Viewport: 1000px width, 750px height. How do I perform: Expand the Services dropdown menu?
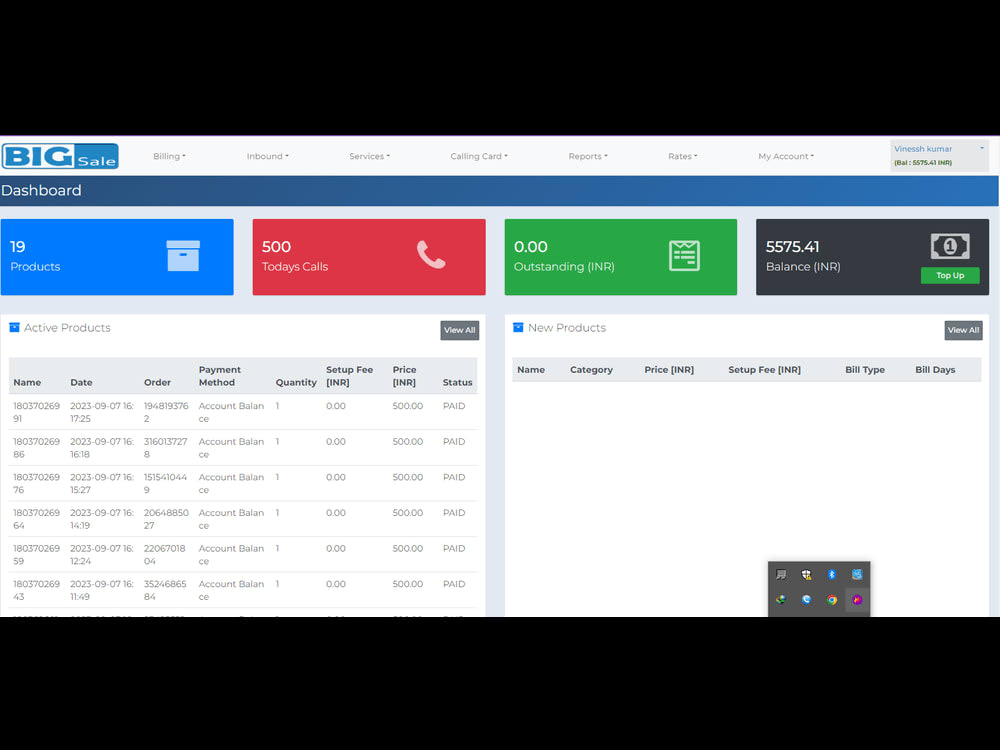coord(369,156)
